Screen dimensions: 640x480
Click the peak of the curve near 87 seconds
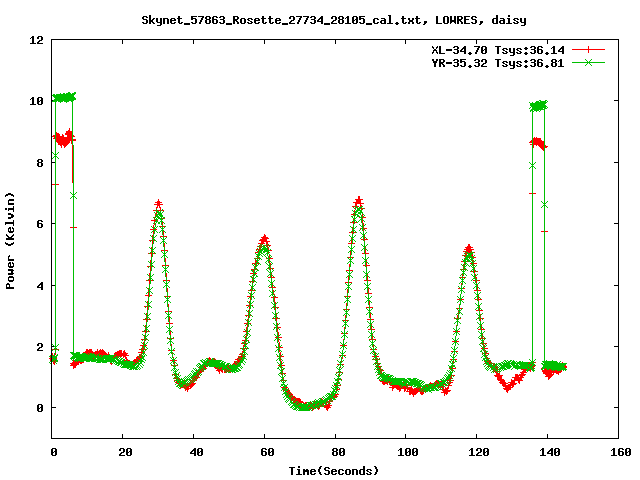pos(358,201)
